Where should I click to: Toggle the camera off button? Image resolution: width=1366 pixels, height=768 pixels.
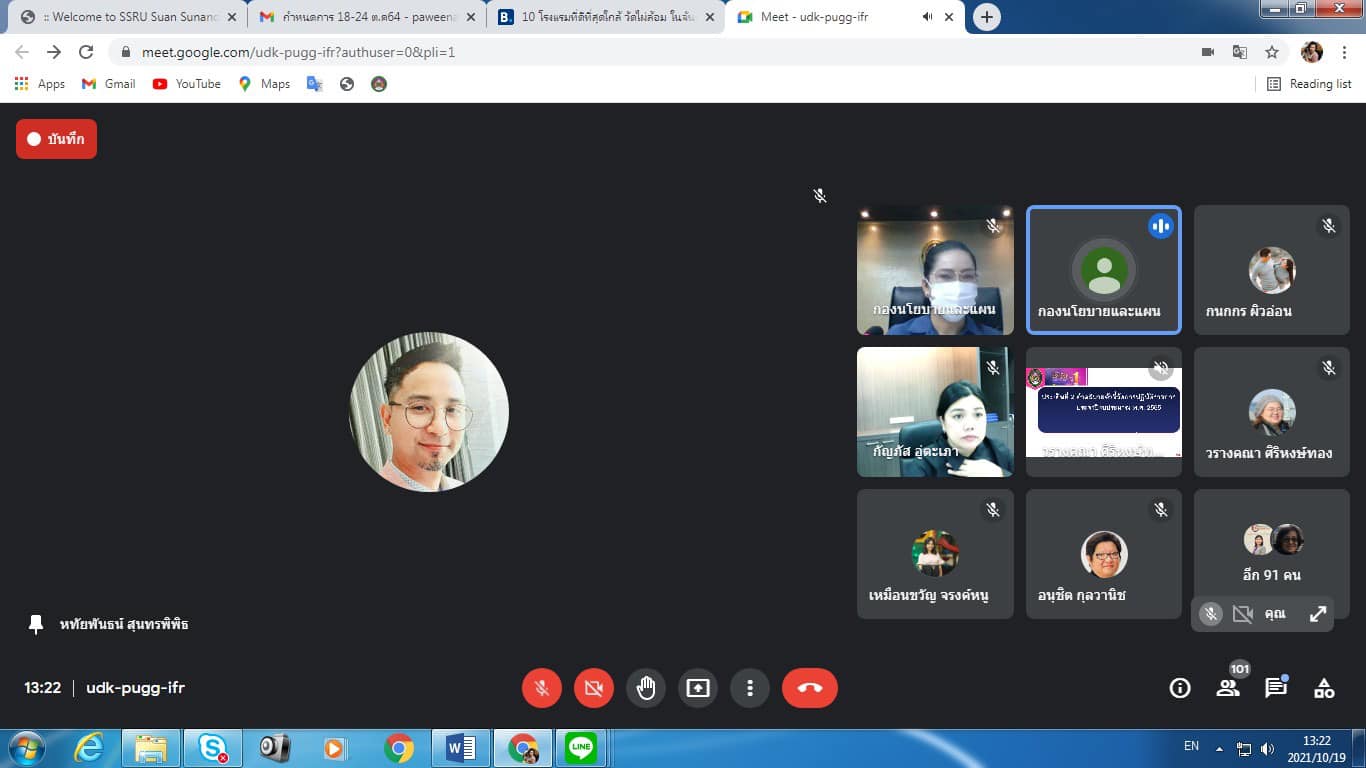coord(593,688)
